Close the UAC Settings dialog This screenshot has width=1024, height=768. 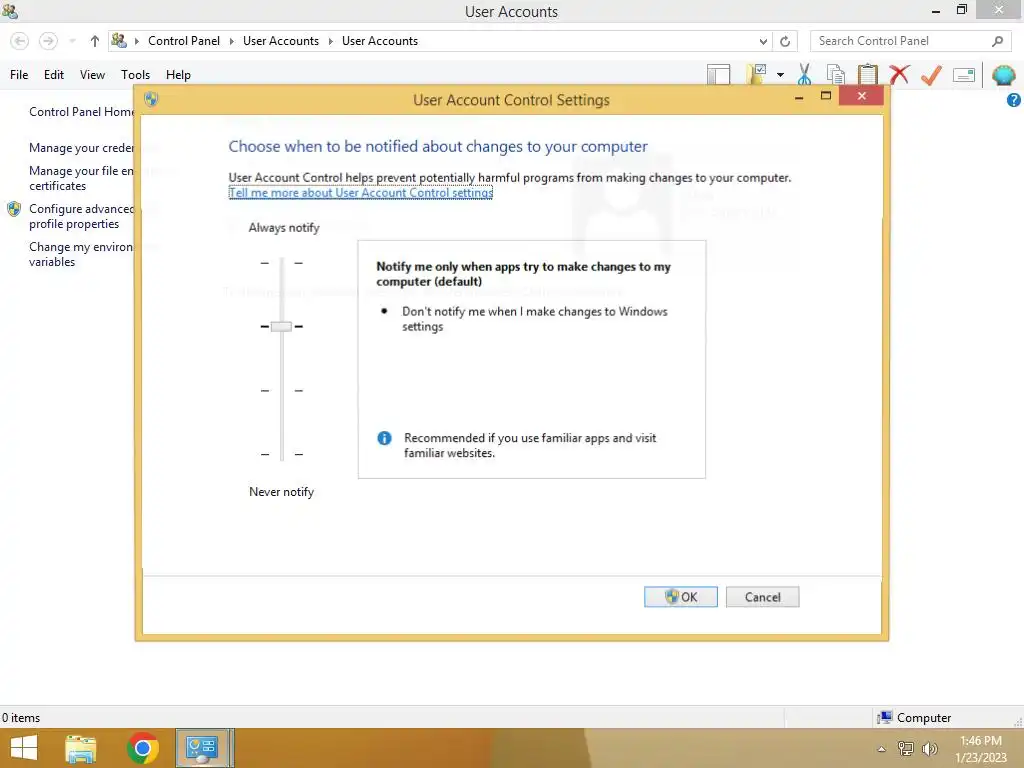point(861,96)
